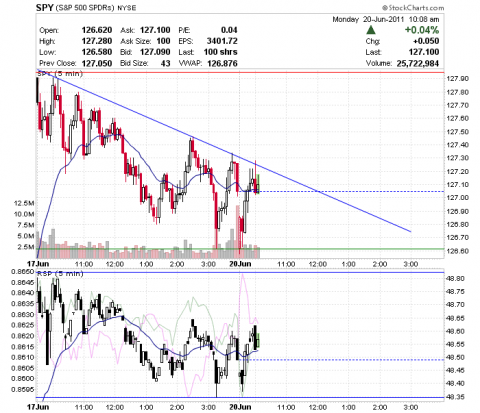Select the SPY ticker symbol title
Image resolution: width=480 pixels, height=413 pixels.
pos(45,8)
